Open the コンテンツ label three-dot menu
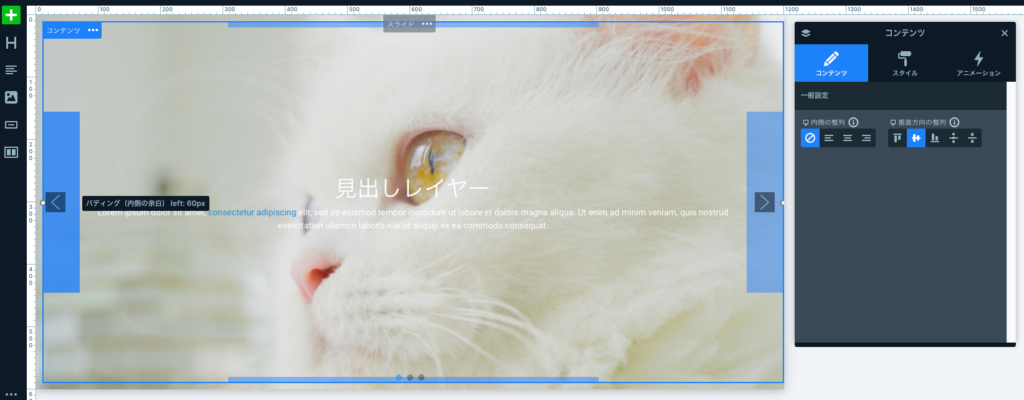 (93, 30)
